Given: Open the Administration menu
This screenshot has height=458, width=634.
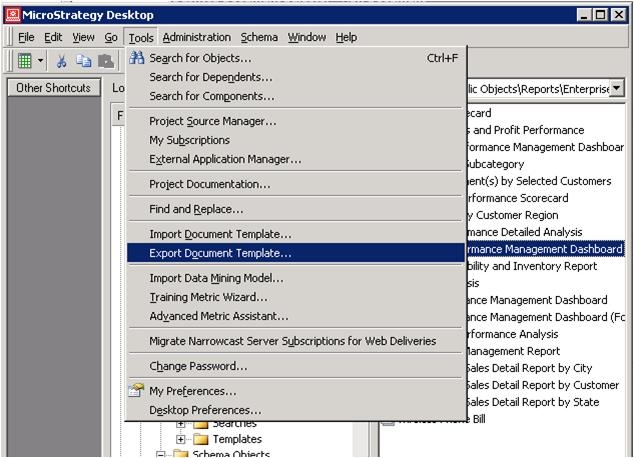Looking at the screenshot, I should [196, 37].
